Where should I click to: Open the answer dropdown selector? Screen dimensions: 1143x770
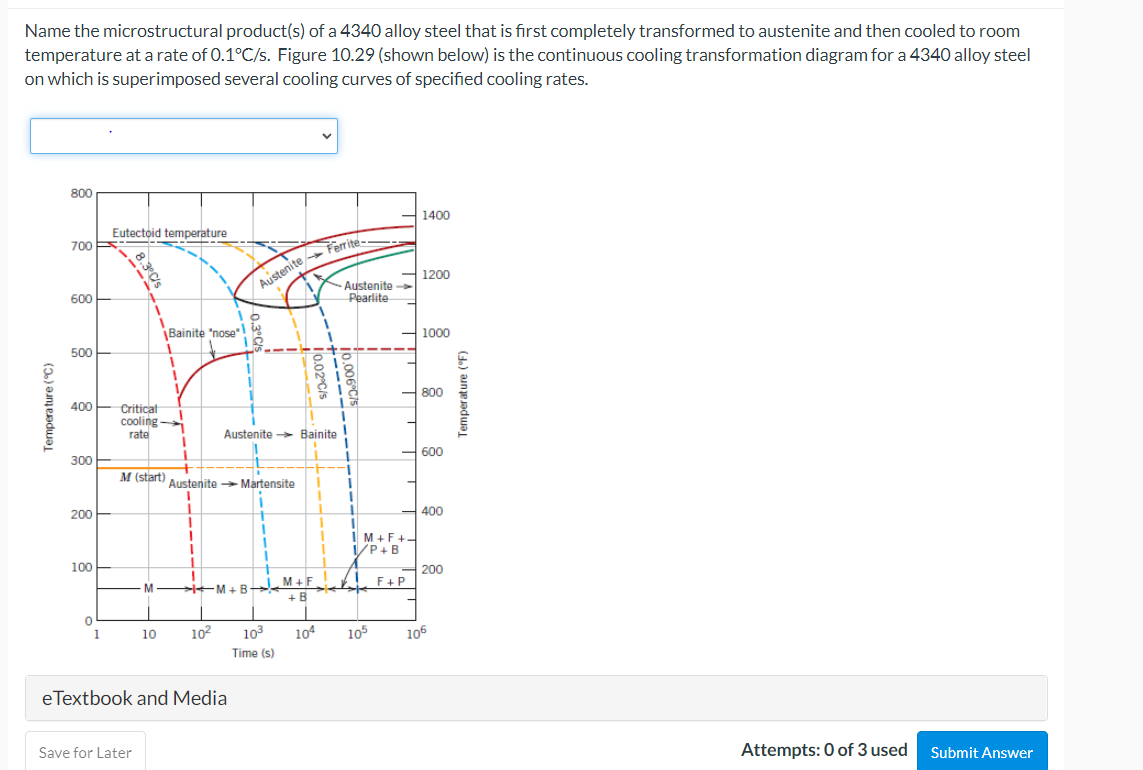coord(183,135)
